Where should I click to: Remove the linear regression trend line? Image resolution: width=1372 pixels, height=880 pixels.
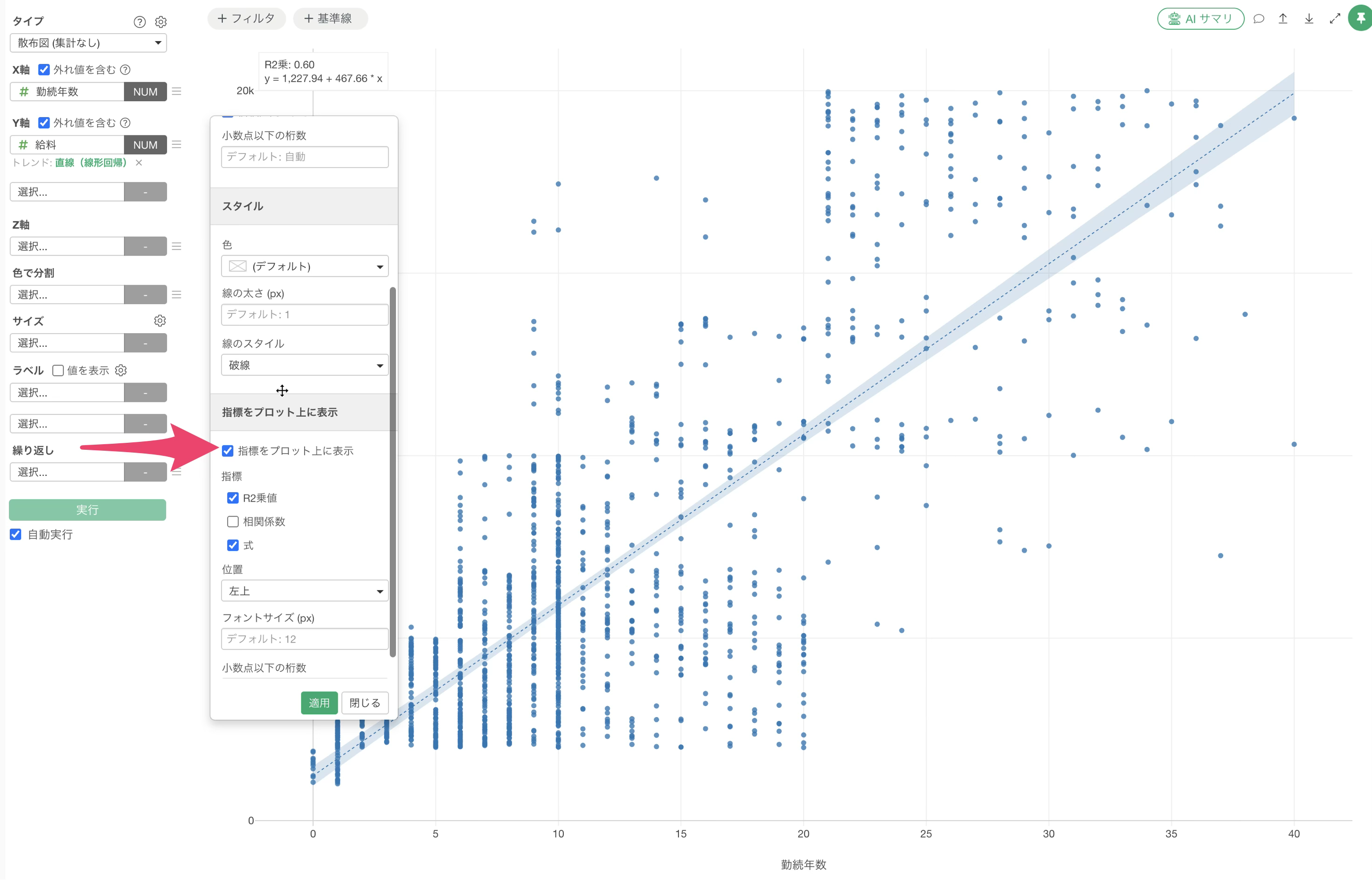click(139, 163)
